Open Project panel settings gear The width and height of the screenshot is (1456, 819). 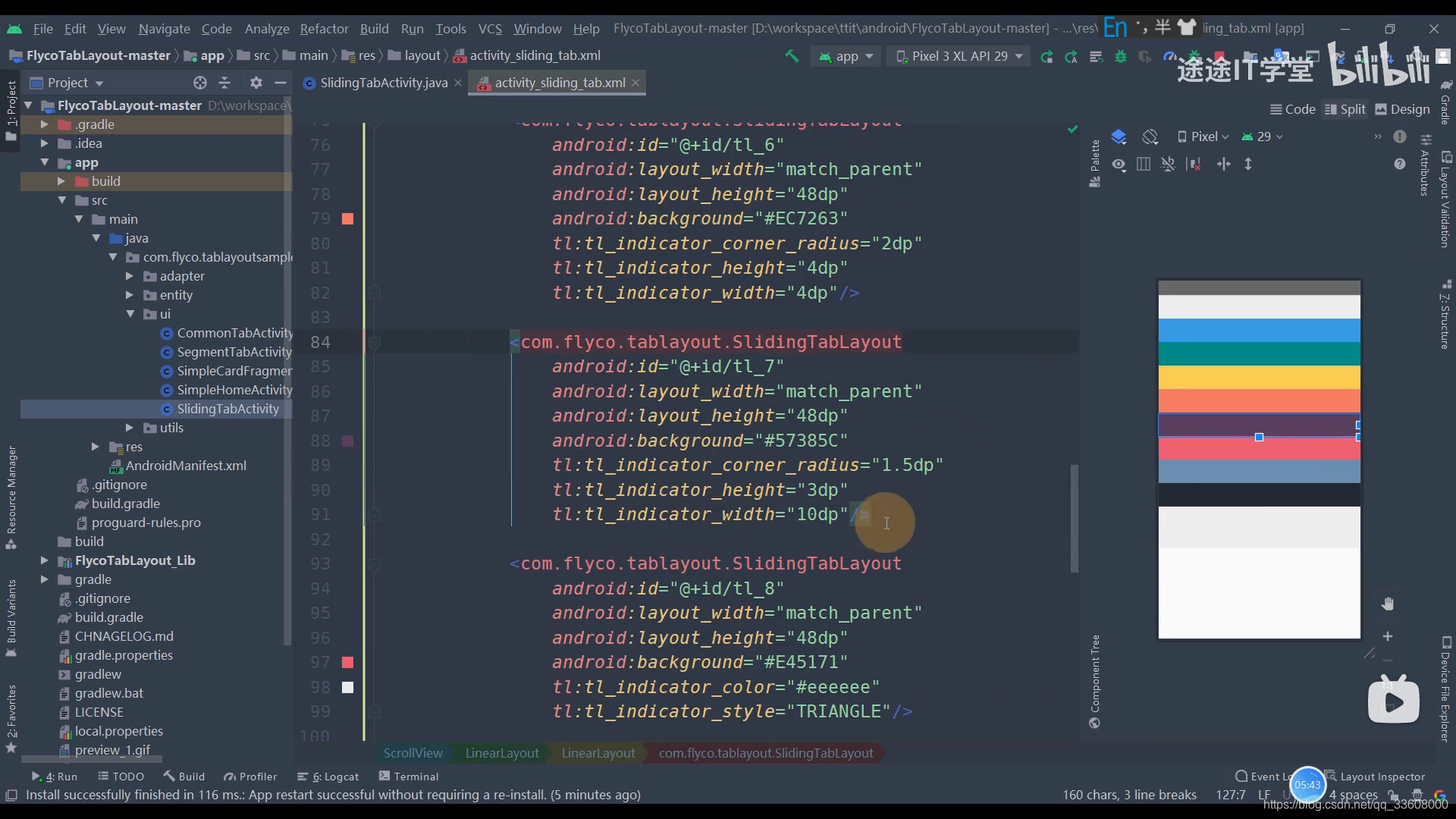[256, 83]
